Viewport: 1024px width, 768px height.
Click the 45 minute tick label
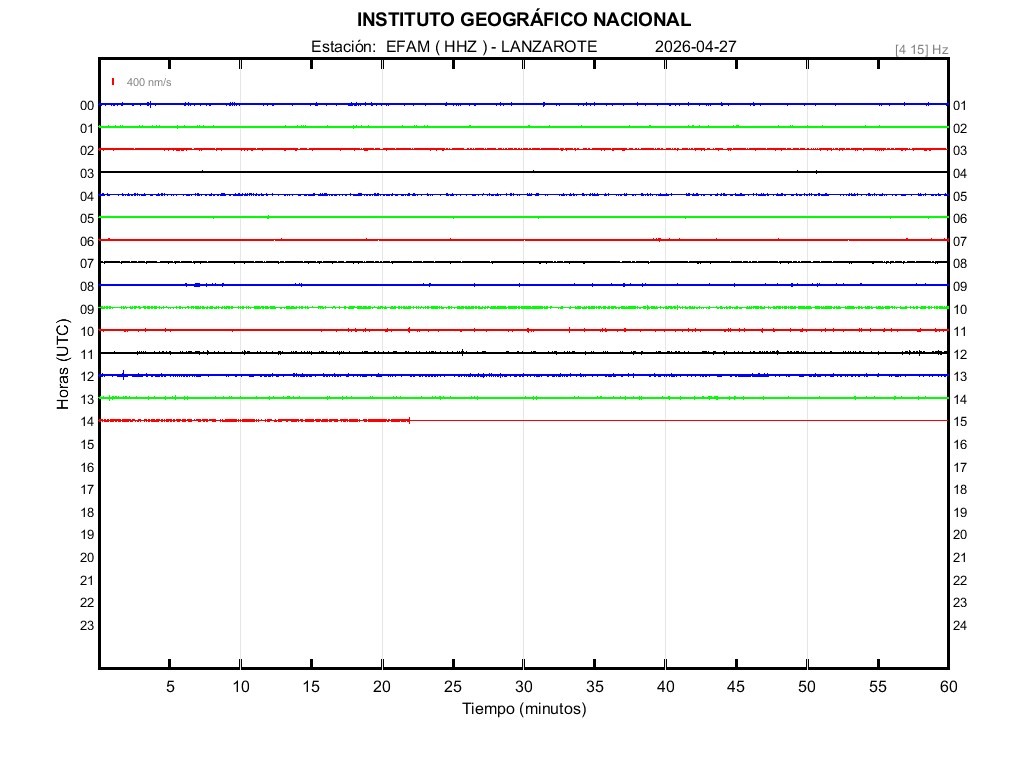[736, 687]
